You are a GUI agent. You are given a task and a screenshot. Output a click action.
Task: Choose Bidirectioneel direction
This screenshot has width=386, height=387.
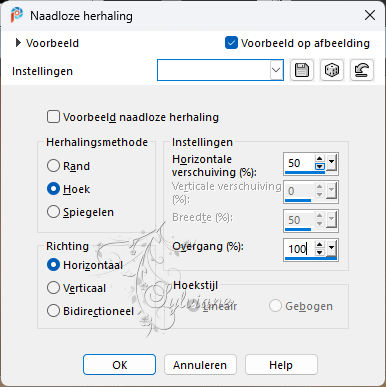(x=53, y=311)
